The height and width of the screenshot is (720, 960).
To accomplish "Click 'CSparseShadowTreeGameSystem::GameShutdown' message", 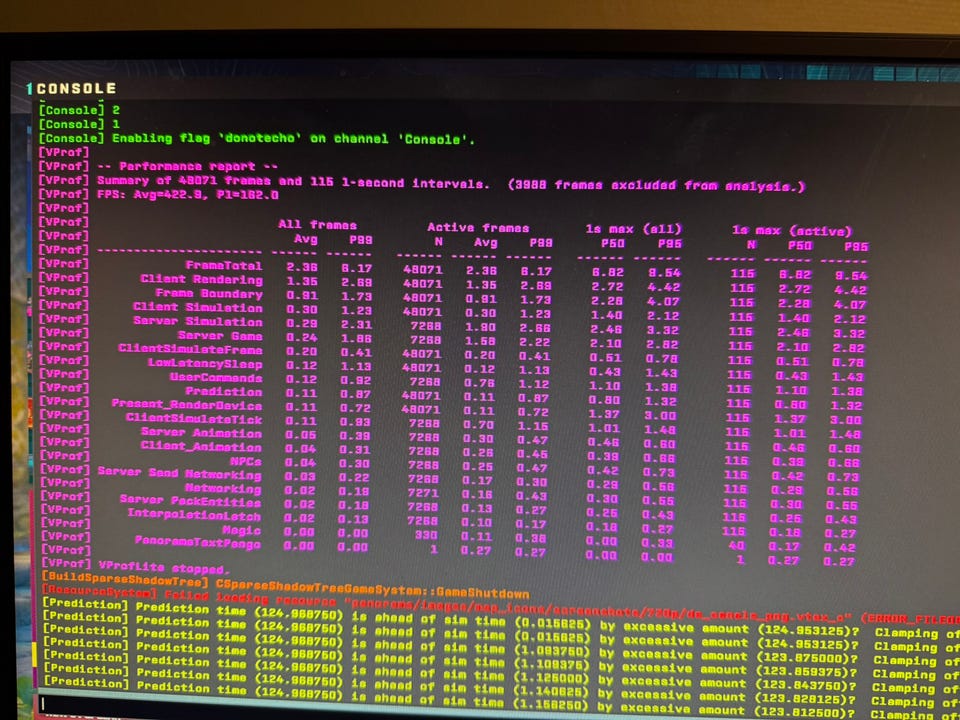I will [373, 591].
